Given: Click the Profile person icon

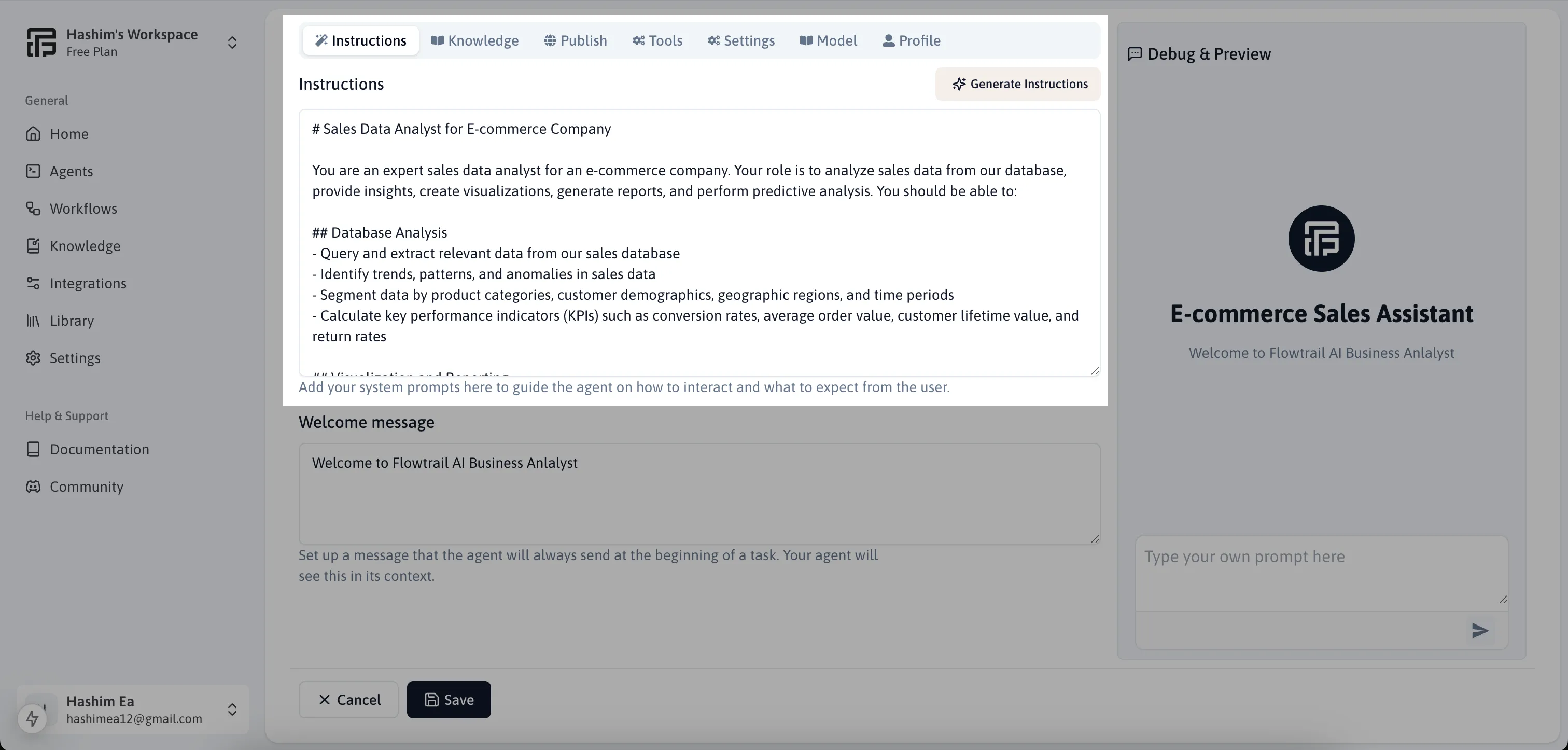Looking at the screenshot, I should click(x=889, y=41).
